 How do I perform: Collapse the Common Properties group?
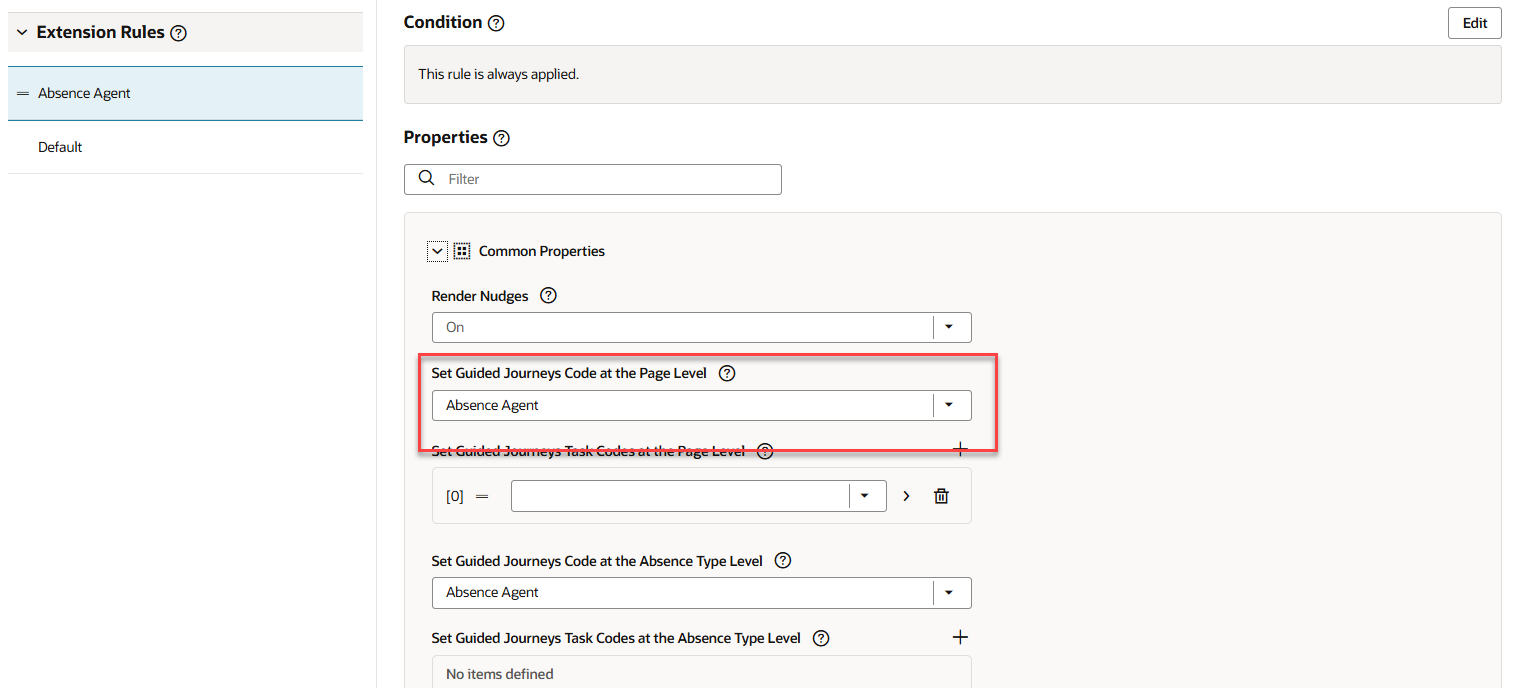click(x=437, y=251)
